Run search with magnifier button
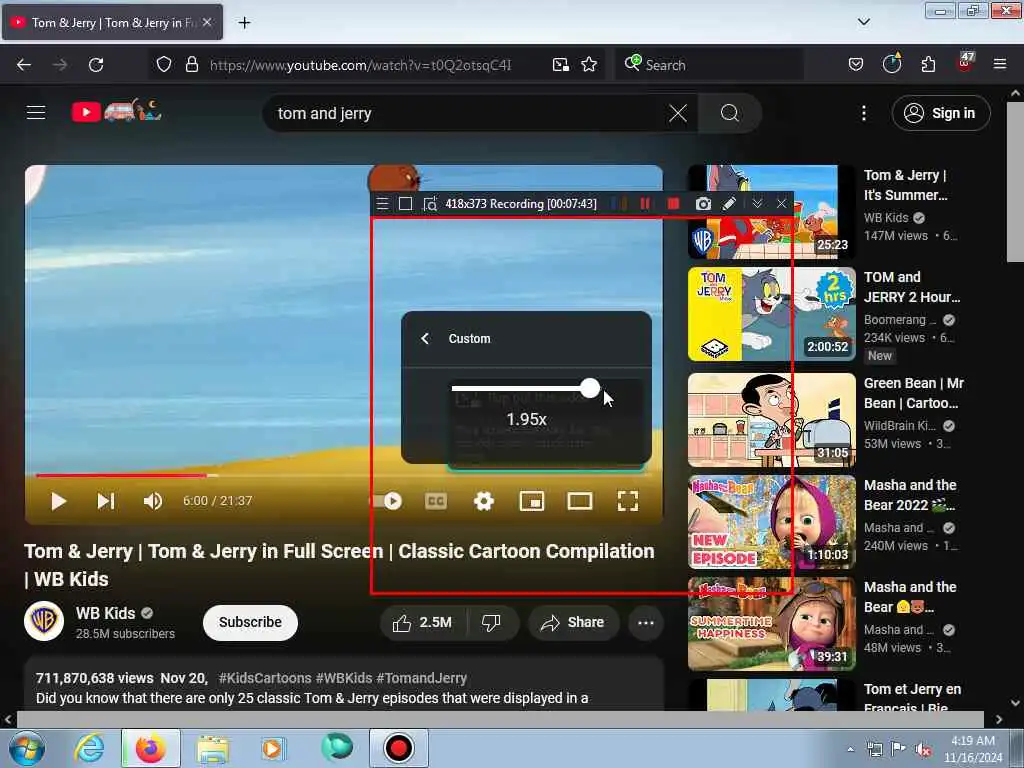This screenshot has width=1024, height=768. pyautogui.click(x=729, y=113)
